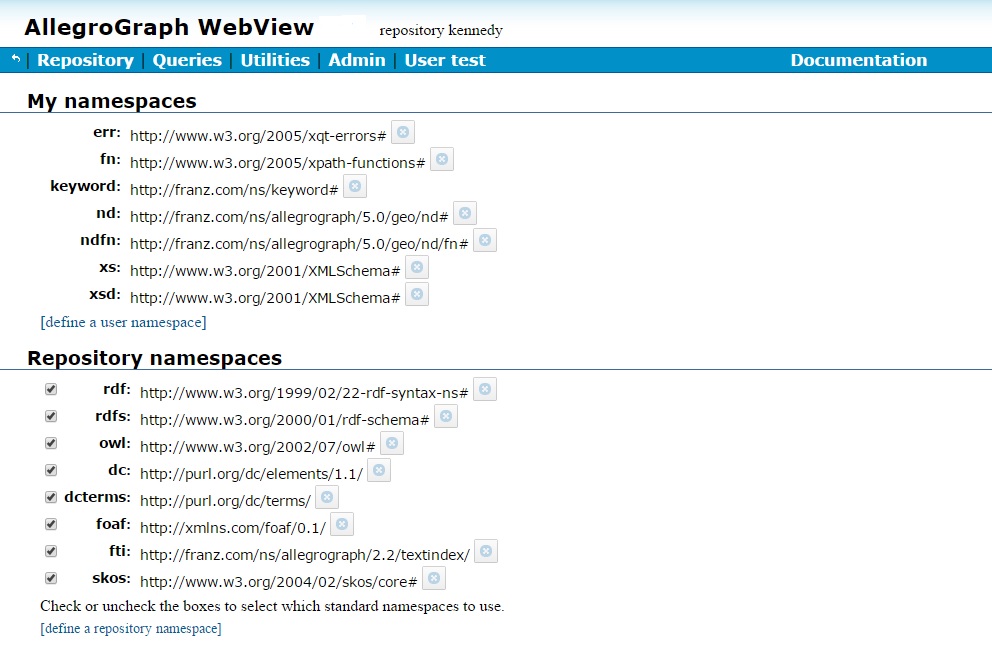Image resolution: width=992 pixels, height=655 pixels.
Task: Delete the keyword namespace
Action: tap(354, 185)
